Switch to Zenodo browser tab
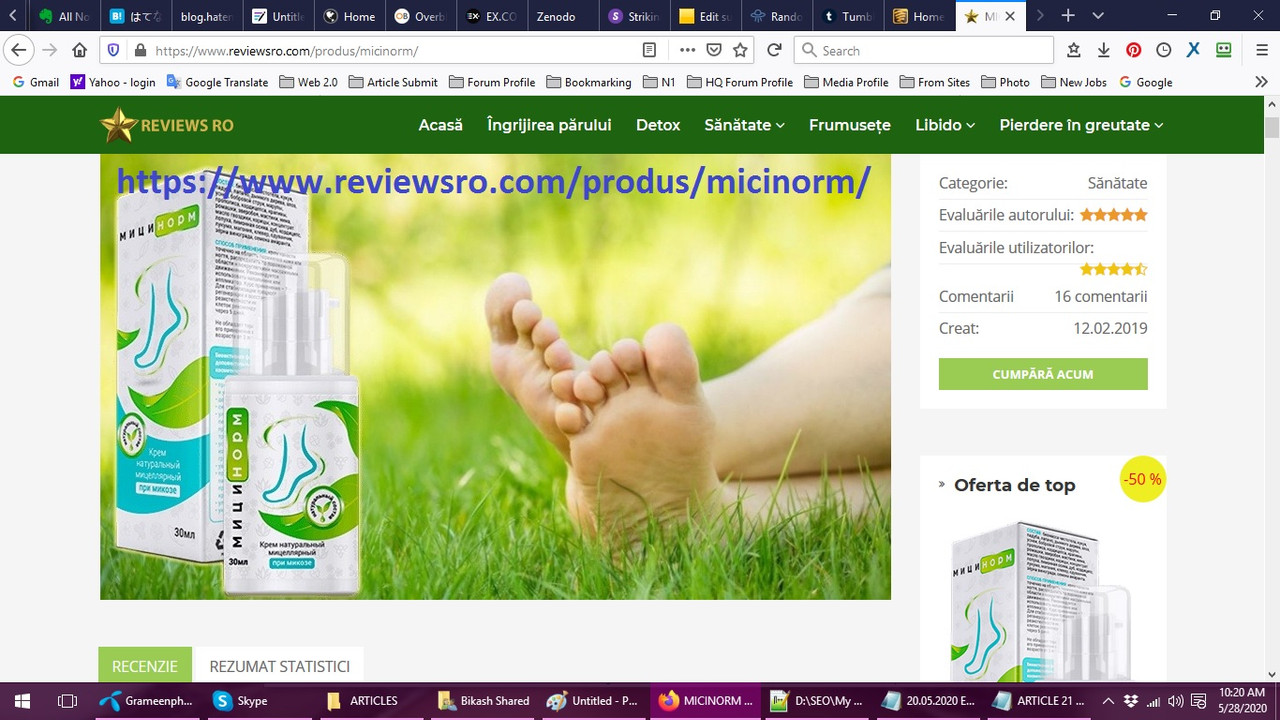The height and width of the screenshot is (720, 1280). click(x=562, y=16)
